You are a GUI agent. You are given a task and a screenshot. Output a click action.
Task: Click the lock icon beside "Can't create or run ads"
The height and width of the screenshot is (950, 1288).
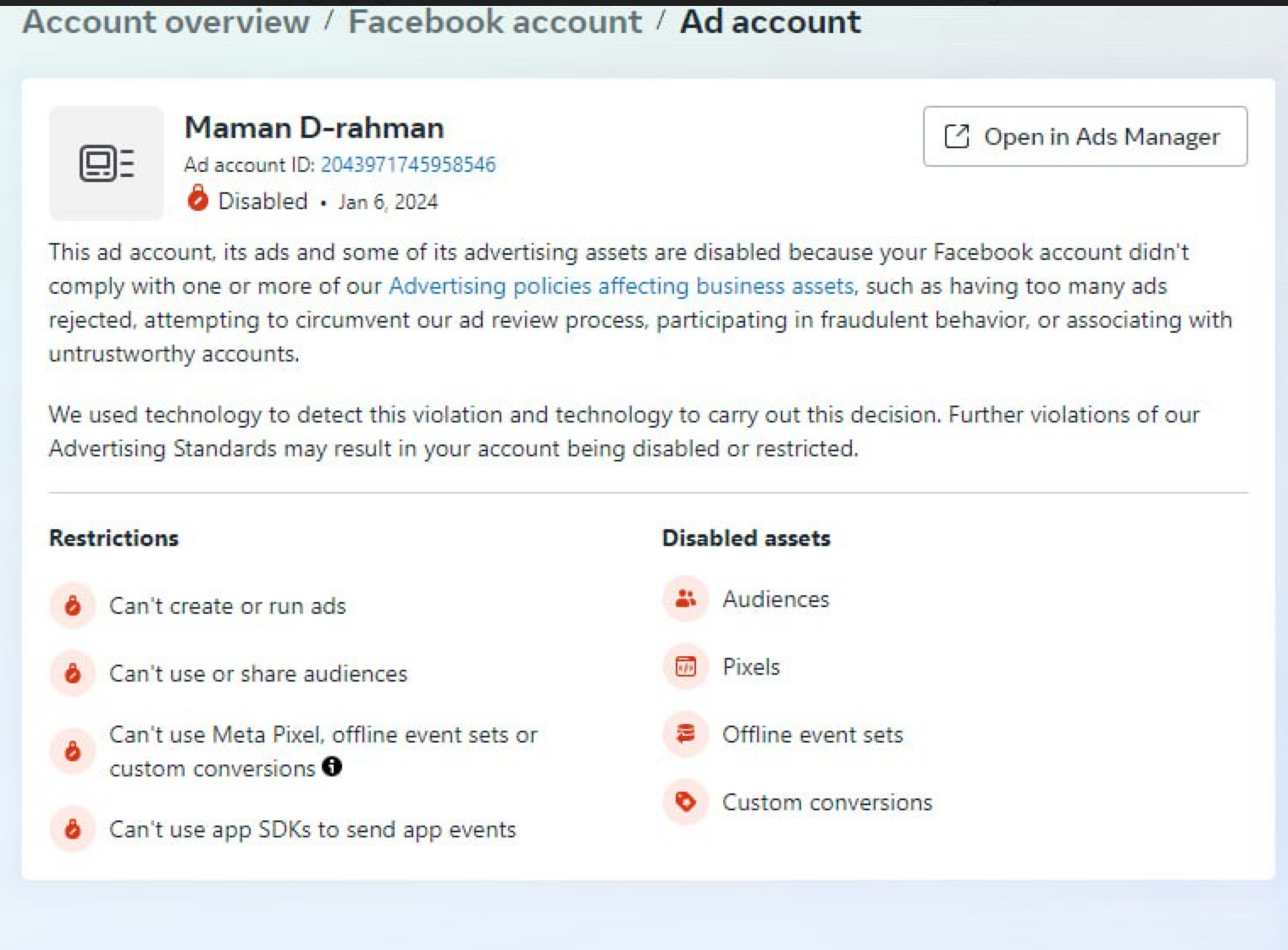73,605
